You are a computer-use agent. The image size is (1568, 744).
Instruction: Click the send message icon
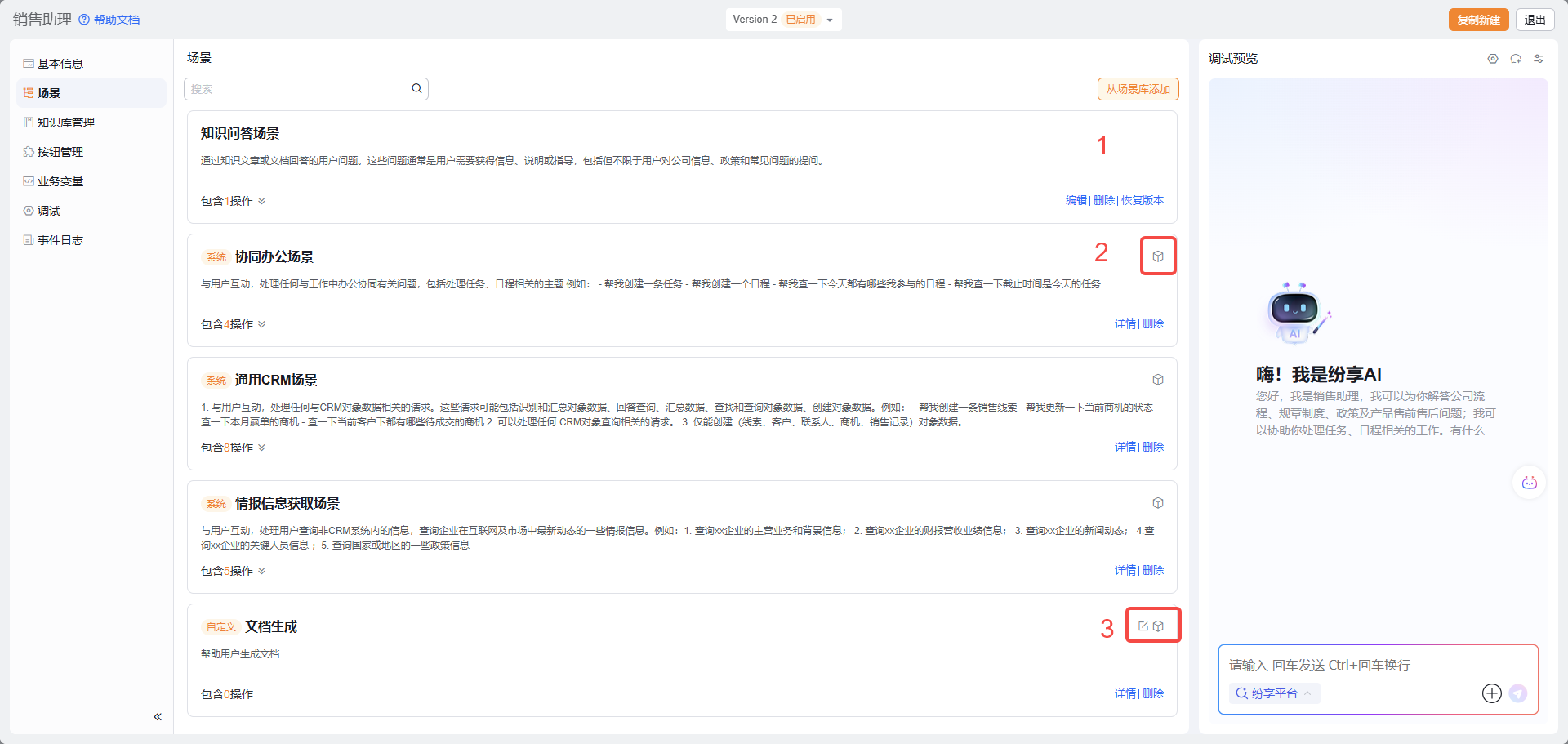(1518, 693)
